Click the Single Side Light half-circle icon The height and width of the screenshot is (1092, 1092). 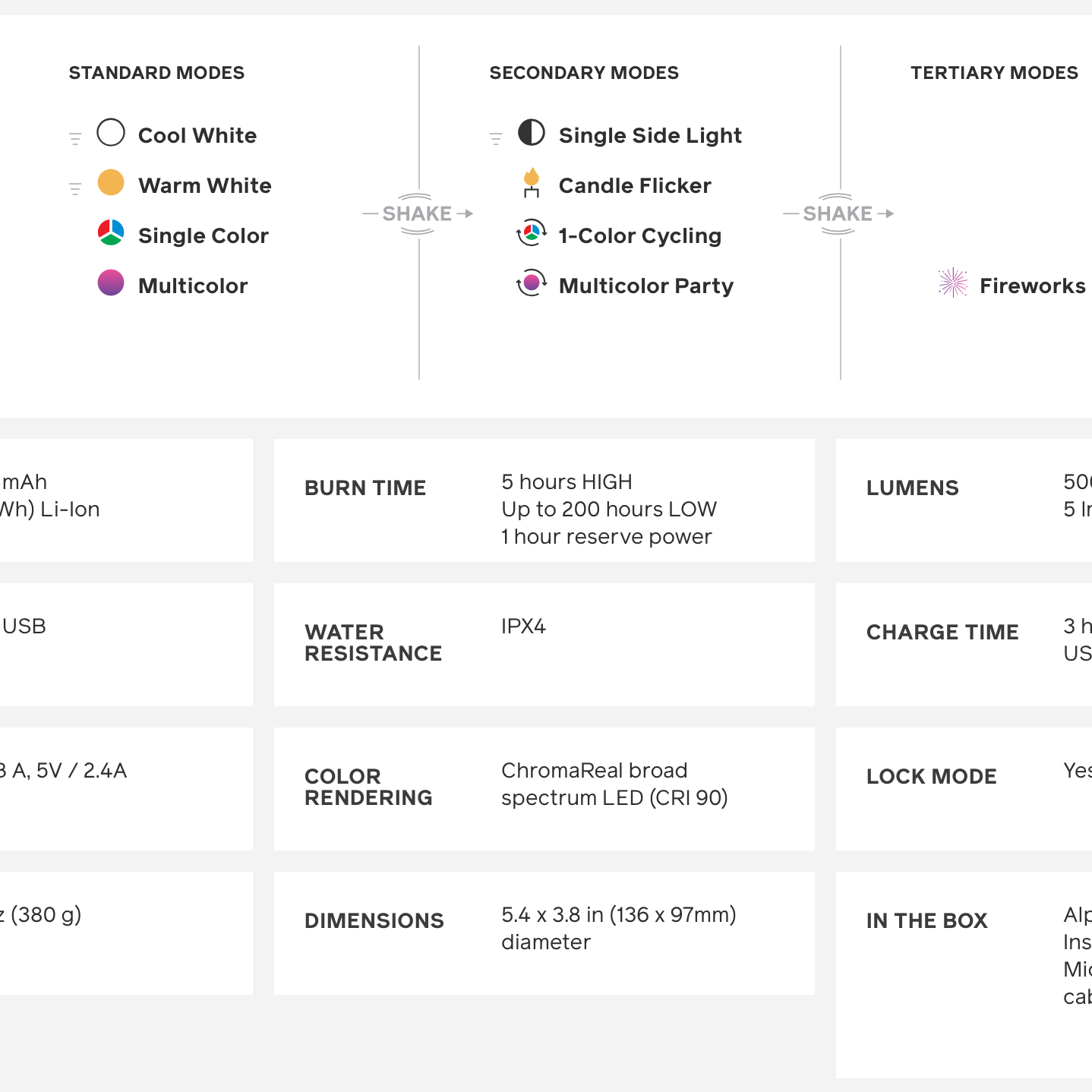tap(532, 133)
